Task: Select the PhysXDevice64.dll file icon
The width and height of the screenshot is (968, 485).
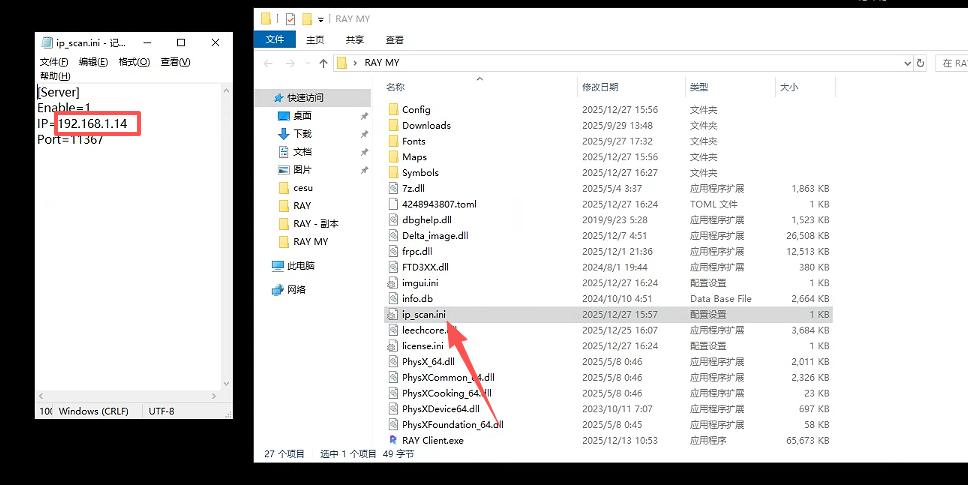Action: click(x=393, y=408)
